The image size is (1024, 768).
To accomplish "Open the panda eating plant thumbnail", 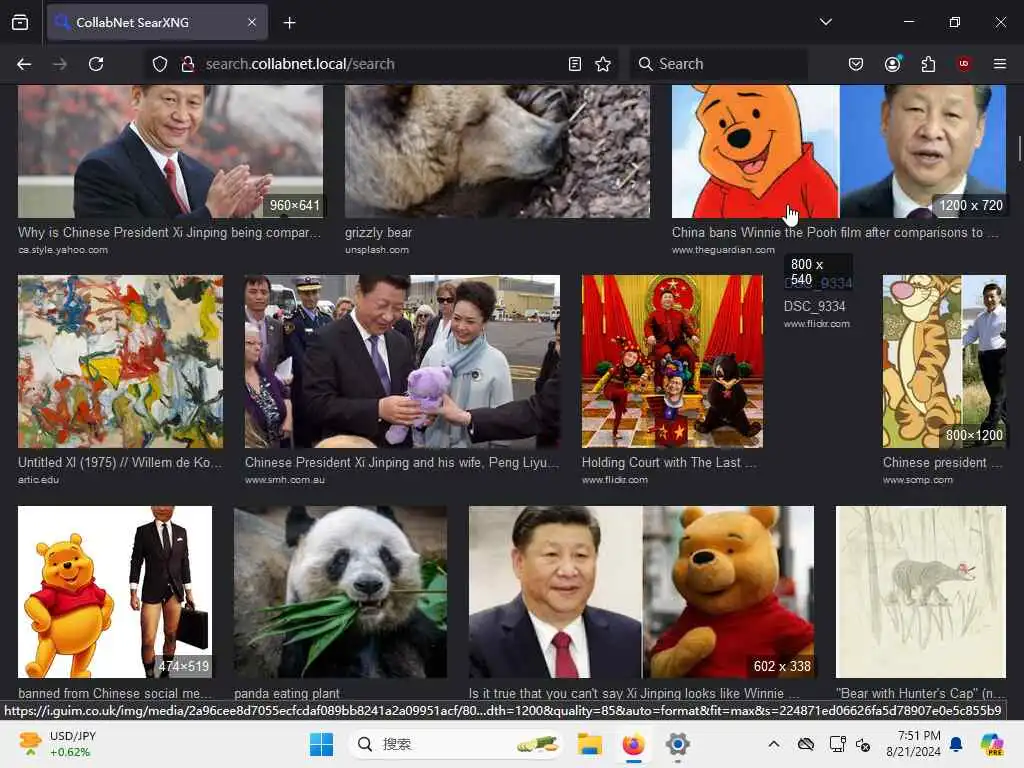I will [340, 592].
